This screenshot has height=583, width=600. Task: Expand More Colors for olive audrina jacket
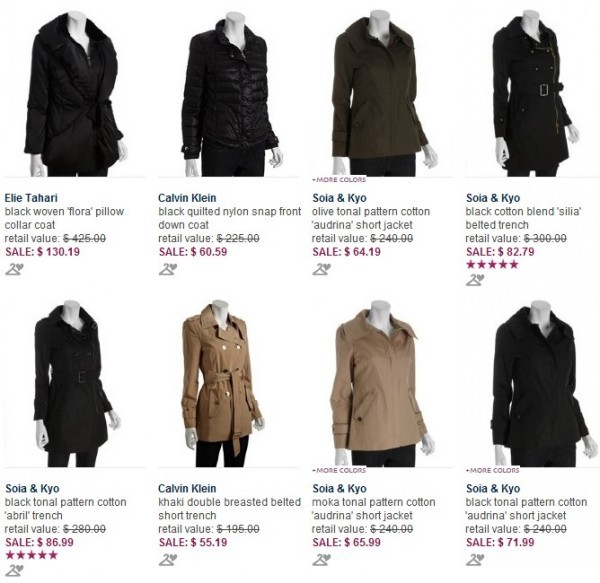point(339,179)
